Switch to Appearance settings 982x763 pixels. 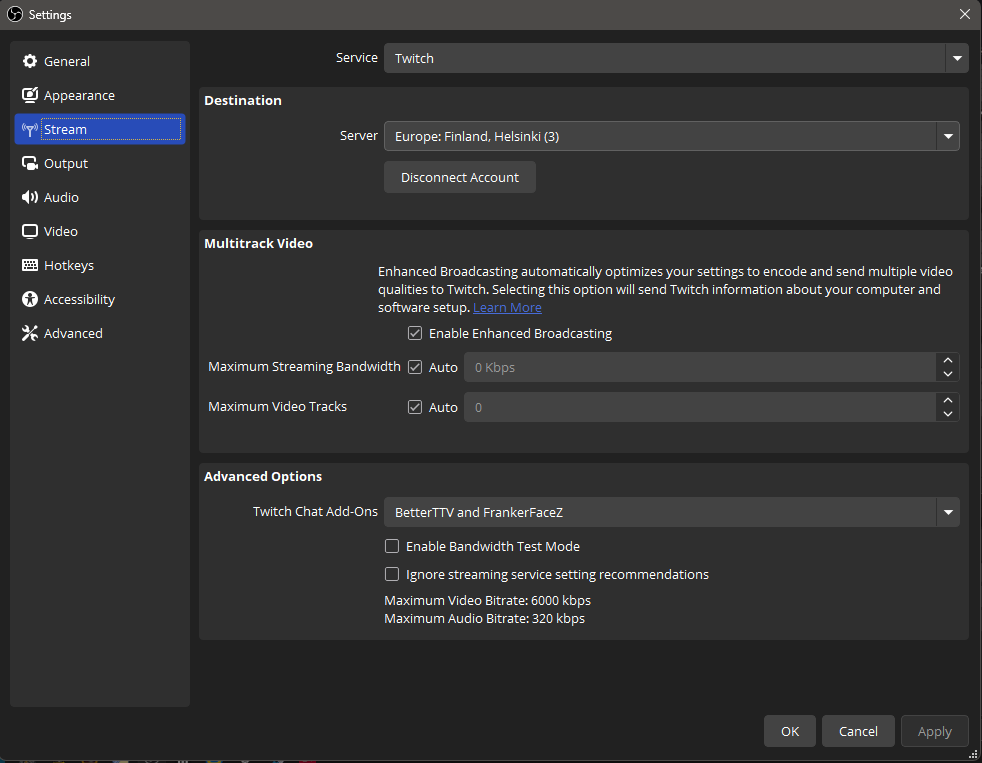100,95
